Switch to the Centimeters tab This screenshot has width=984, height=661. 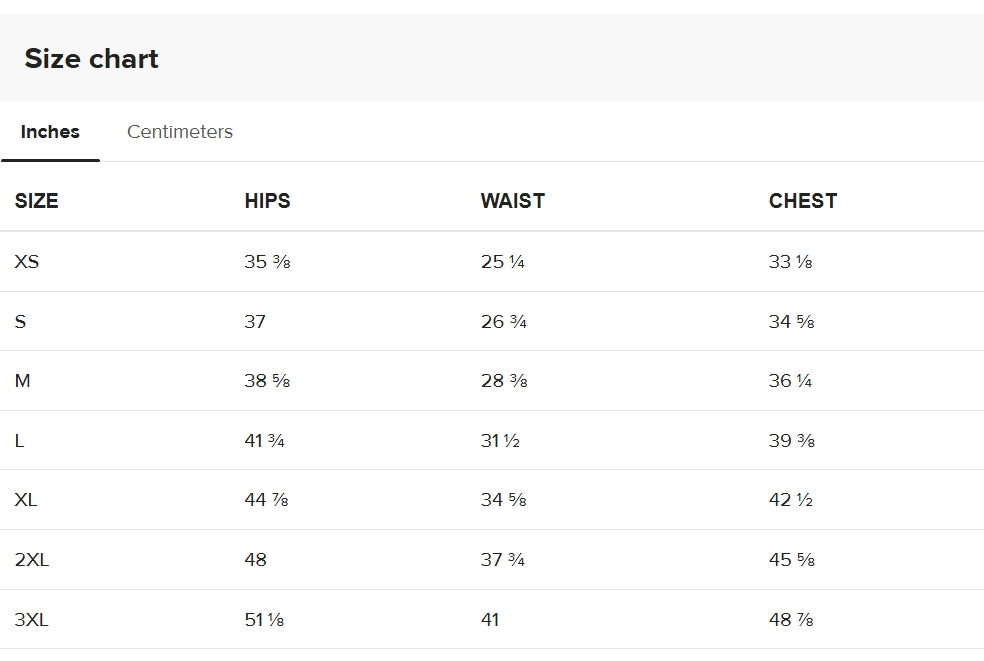pos(179,132)
